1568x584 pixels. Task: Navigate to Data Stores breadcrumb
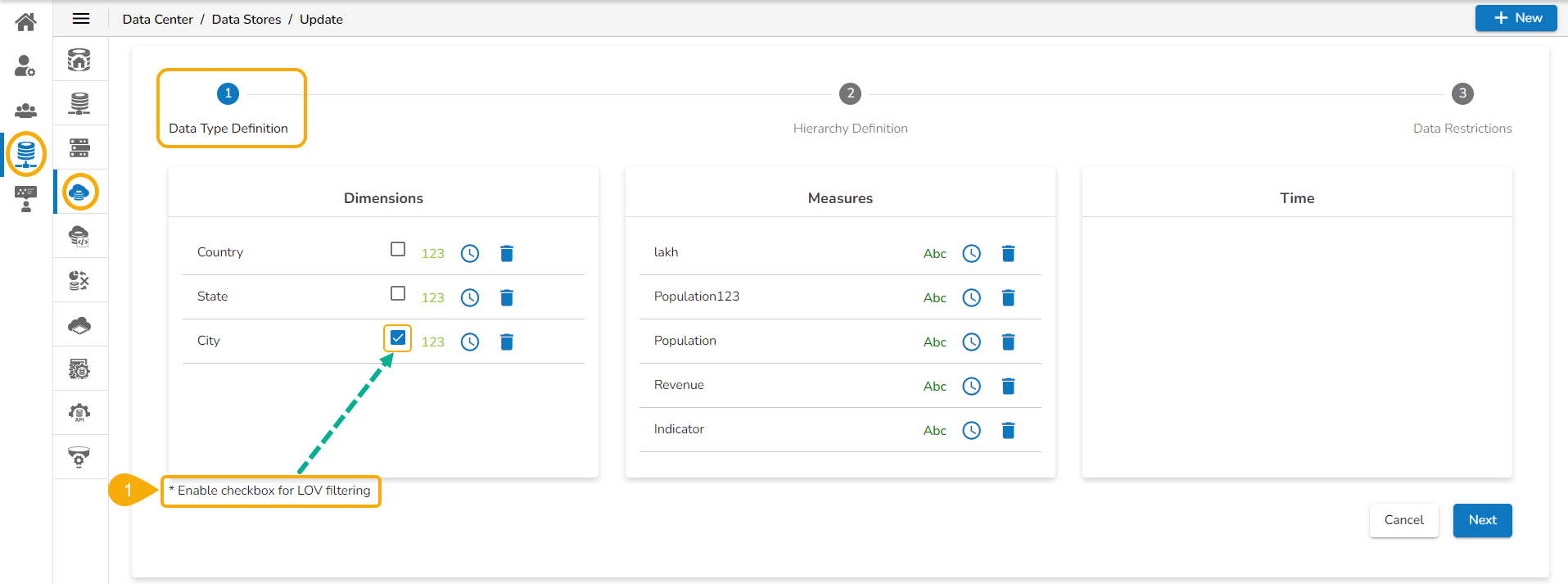pos(246,20)
